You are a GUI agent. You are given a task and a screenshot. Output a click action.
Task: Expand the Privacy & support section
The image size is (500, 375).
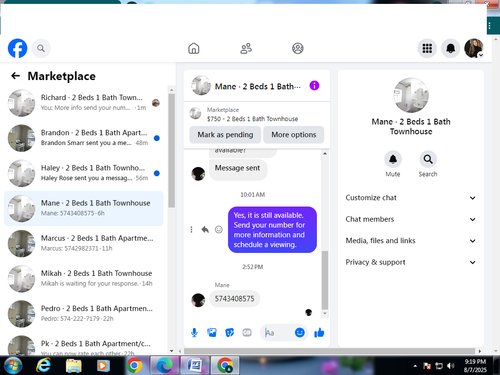pos(411,262)
